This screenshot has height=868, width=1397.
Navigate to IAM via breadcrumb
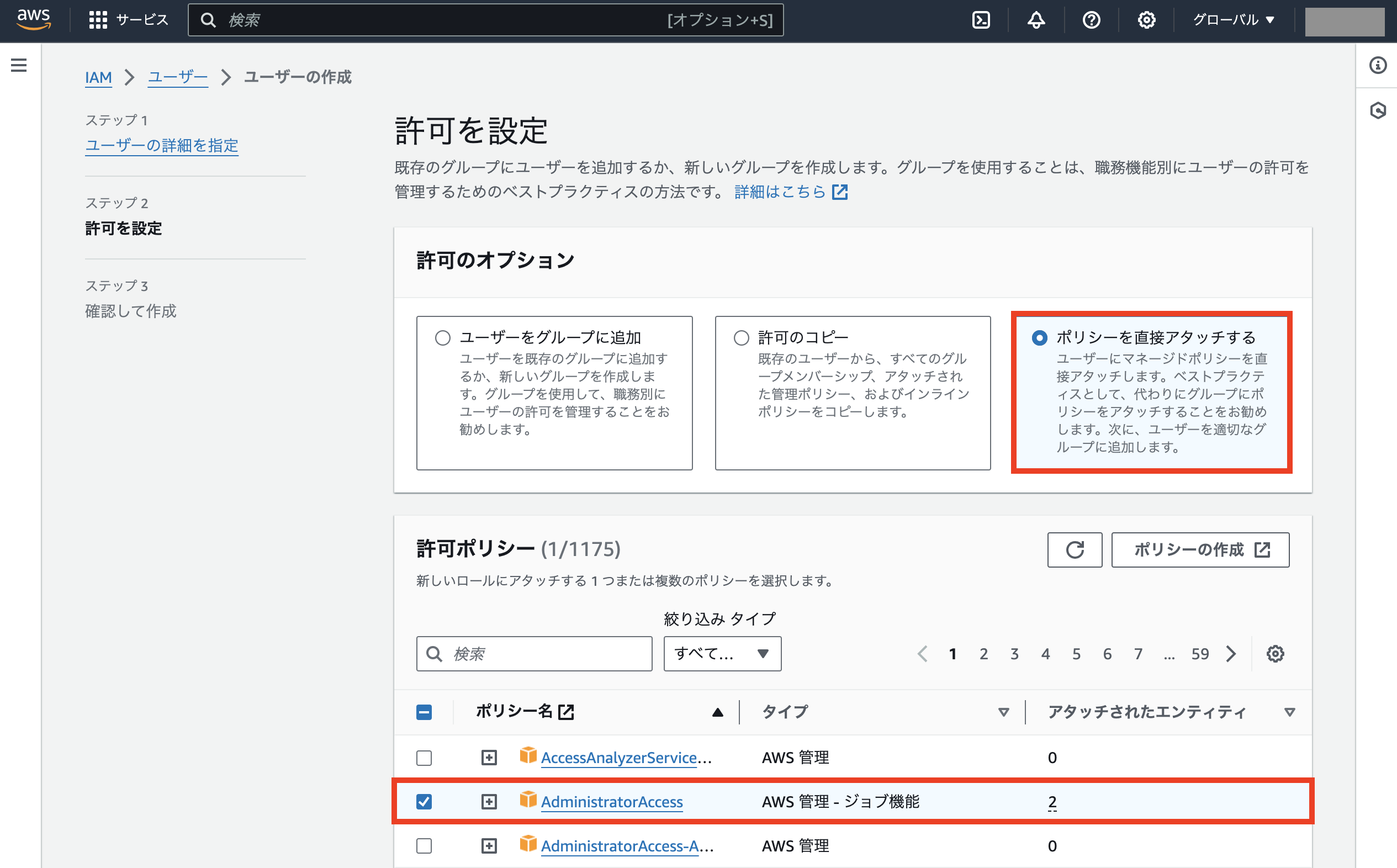click(x=98, y=77)
